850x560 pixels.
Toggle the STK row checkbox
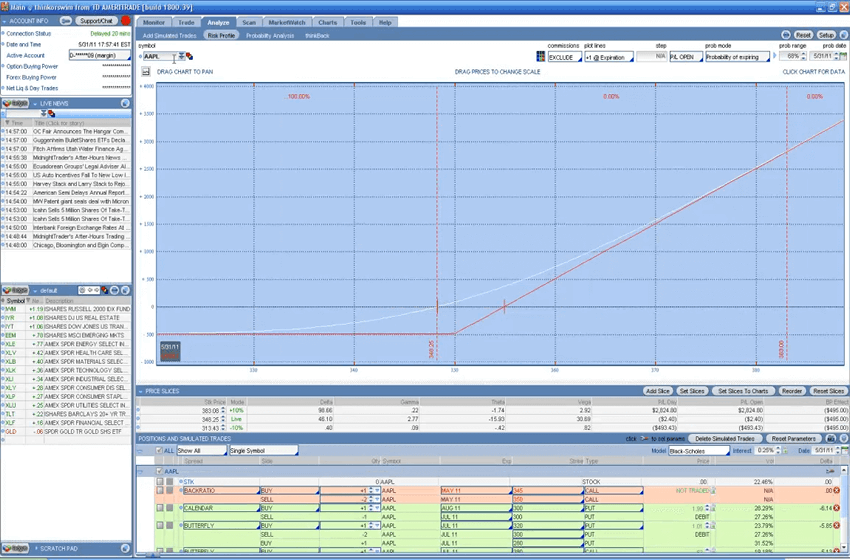coord(160,481)
